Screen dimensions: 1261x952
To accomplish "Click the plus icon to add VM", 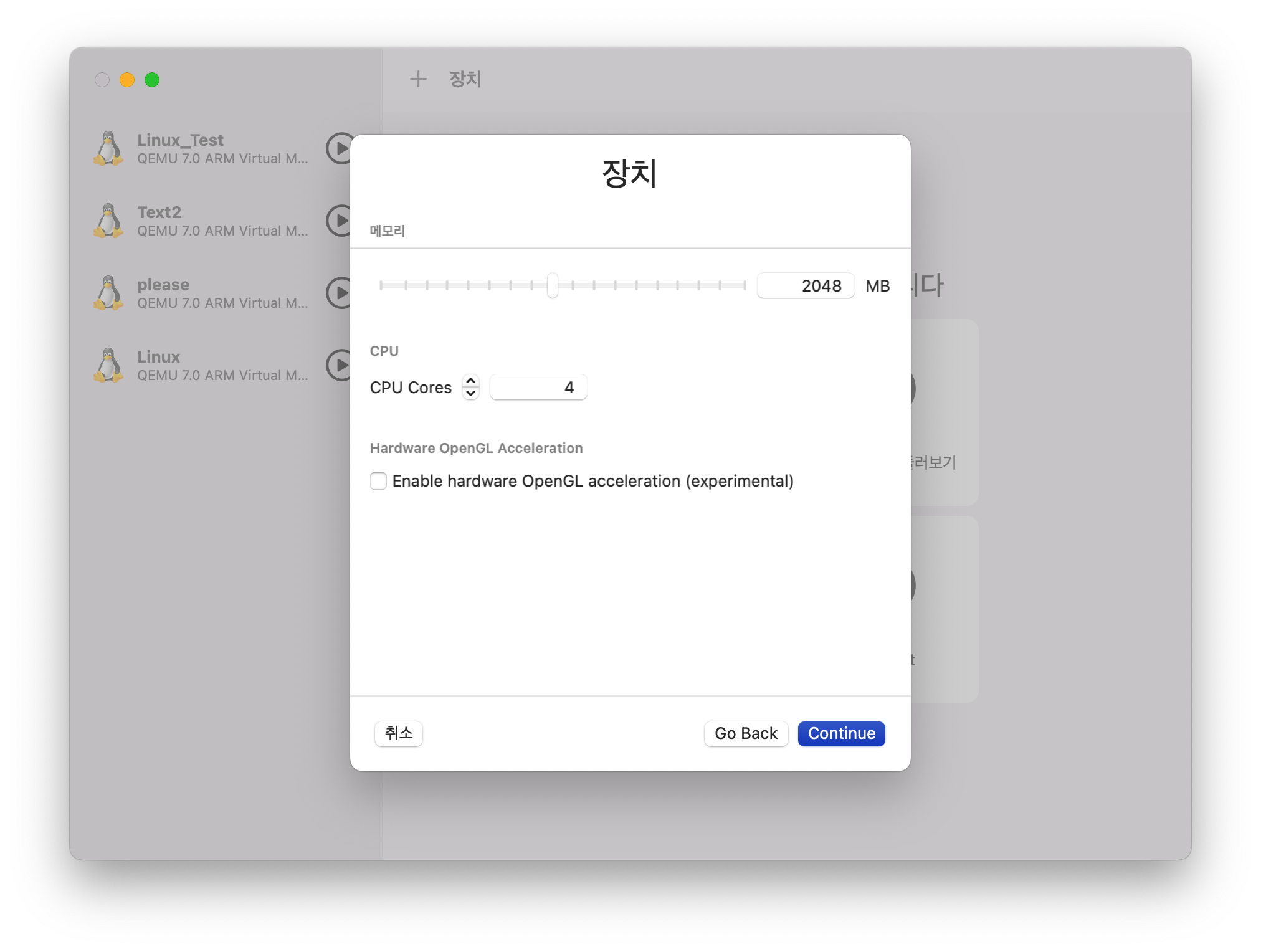I will (418, 79).
